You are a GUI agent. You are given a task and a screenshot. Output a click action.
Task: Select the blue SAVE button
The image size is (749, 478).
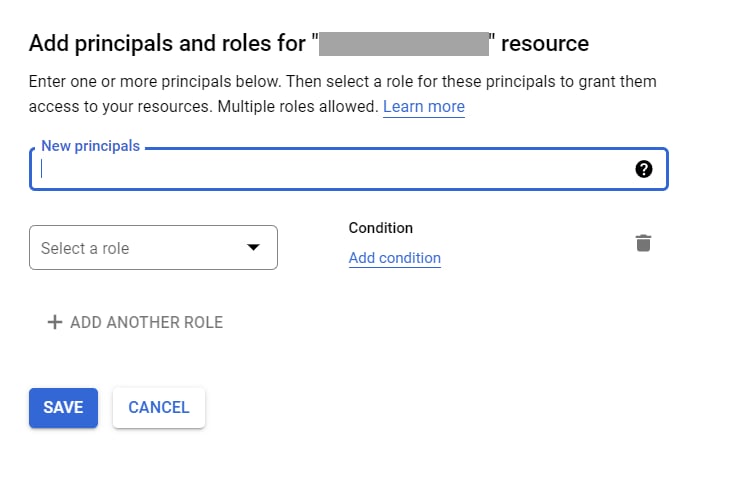64,408
